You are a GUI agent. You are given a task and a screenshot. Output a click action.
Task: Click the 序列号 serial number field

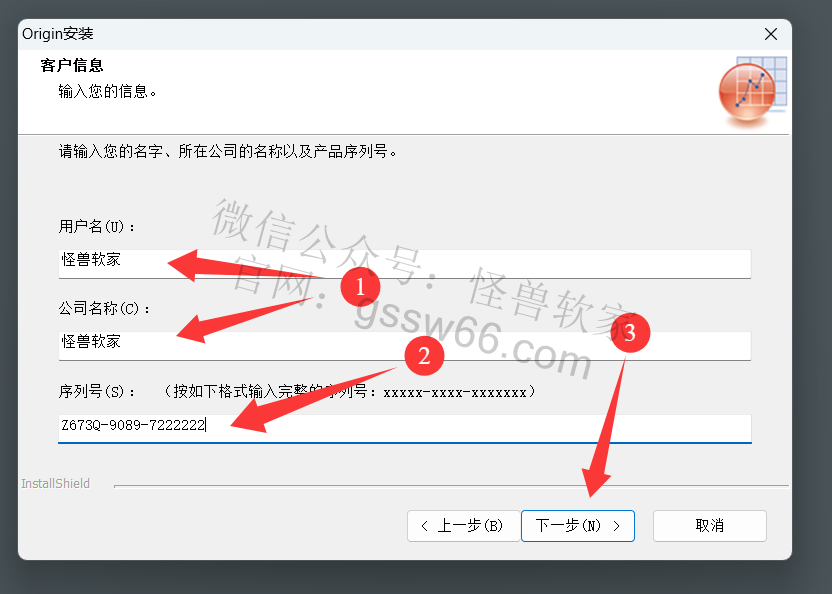[x=405, y=428]
